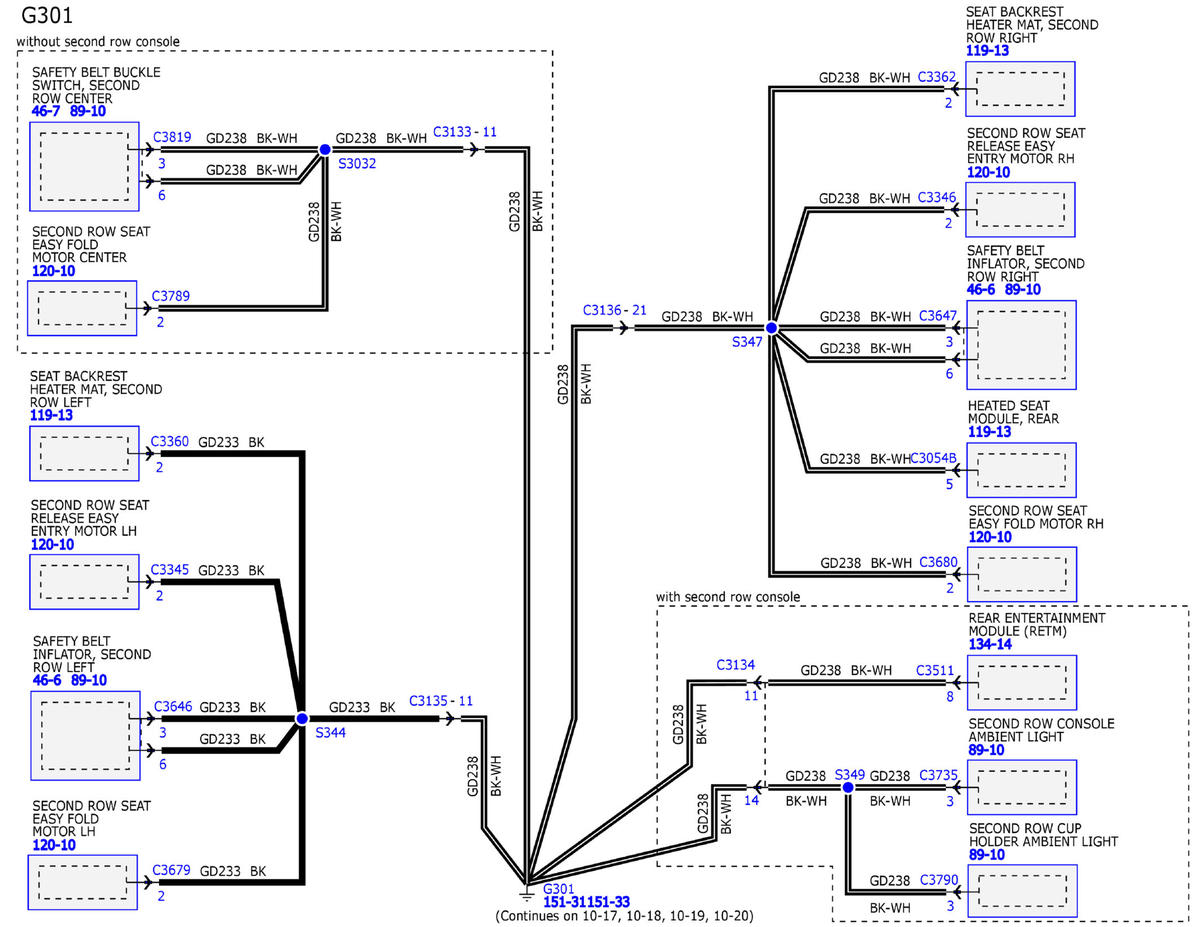Follow 89-10 under Cup Holder Ambient Light
The width and height of the screenshot is (1200, 927).
coord(988,855)
